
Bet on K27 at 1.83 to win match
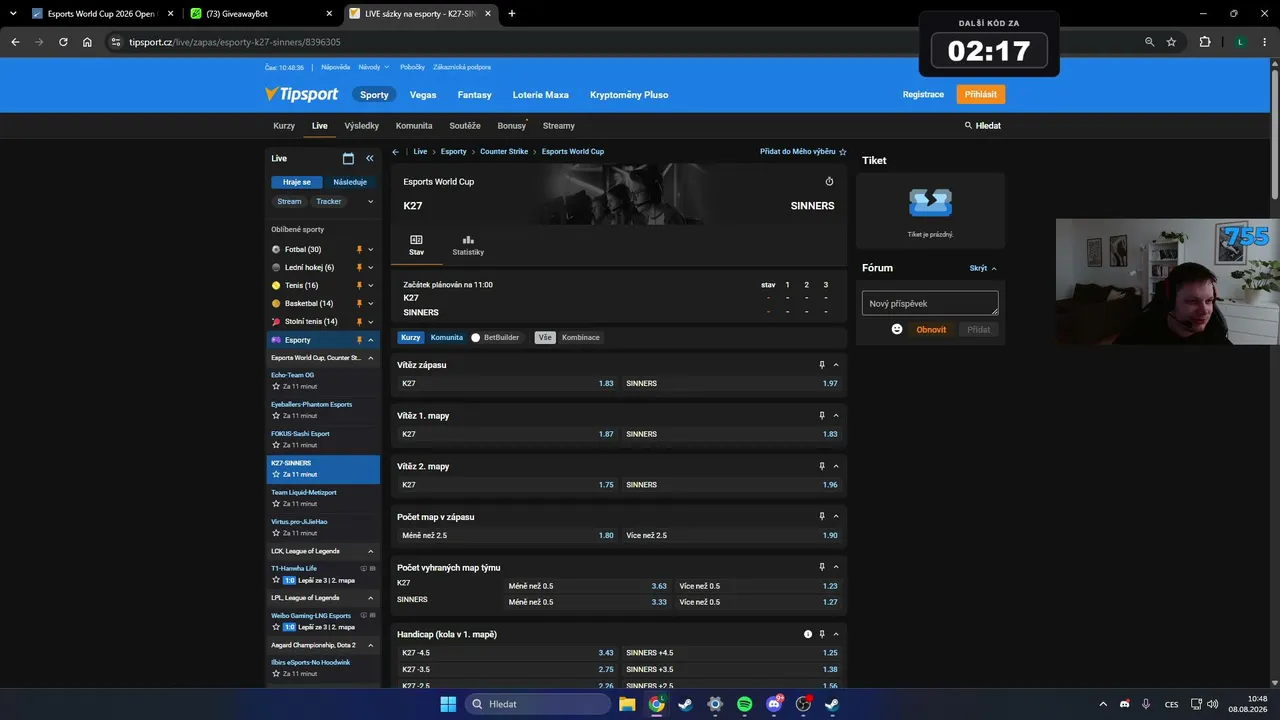coord(508,383)
